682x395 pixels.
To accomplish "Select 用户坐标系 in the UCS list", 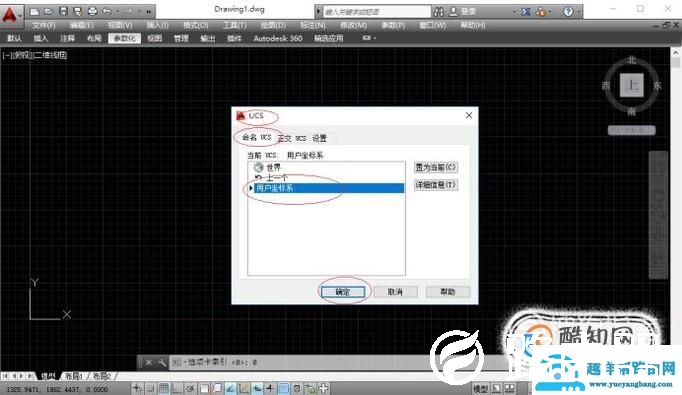I will click(326, 188).
